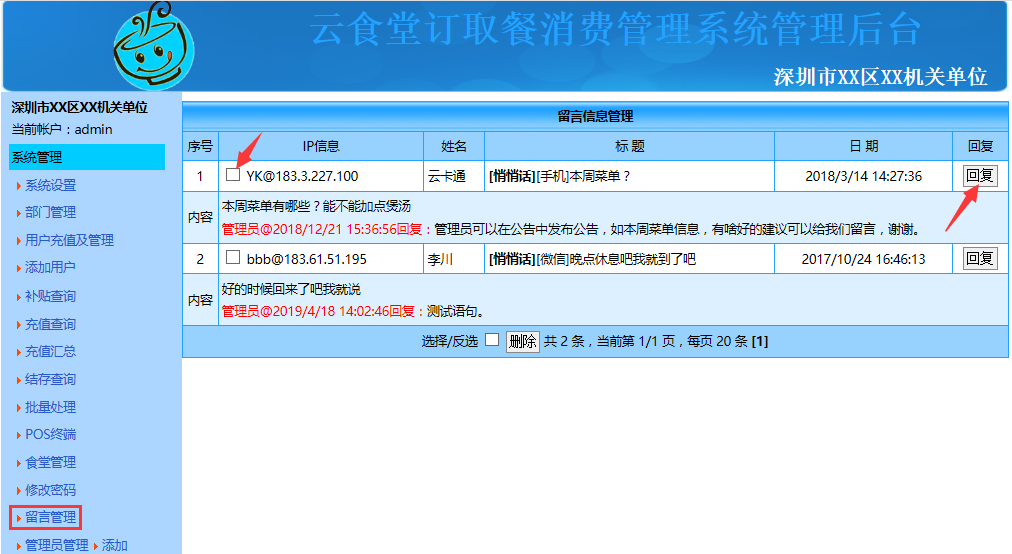
Task: Go to POS终端 page
Action: pos(50,434)
